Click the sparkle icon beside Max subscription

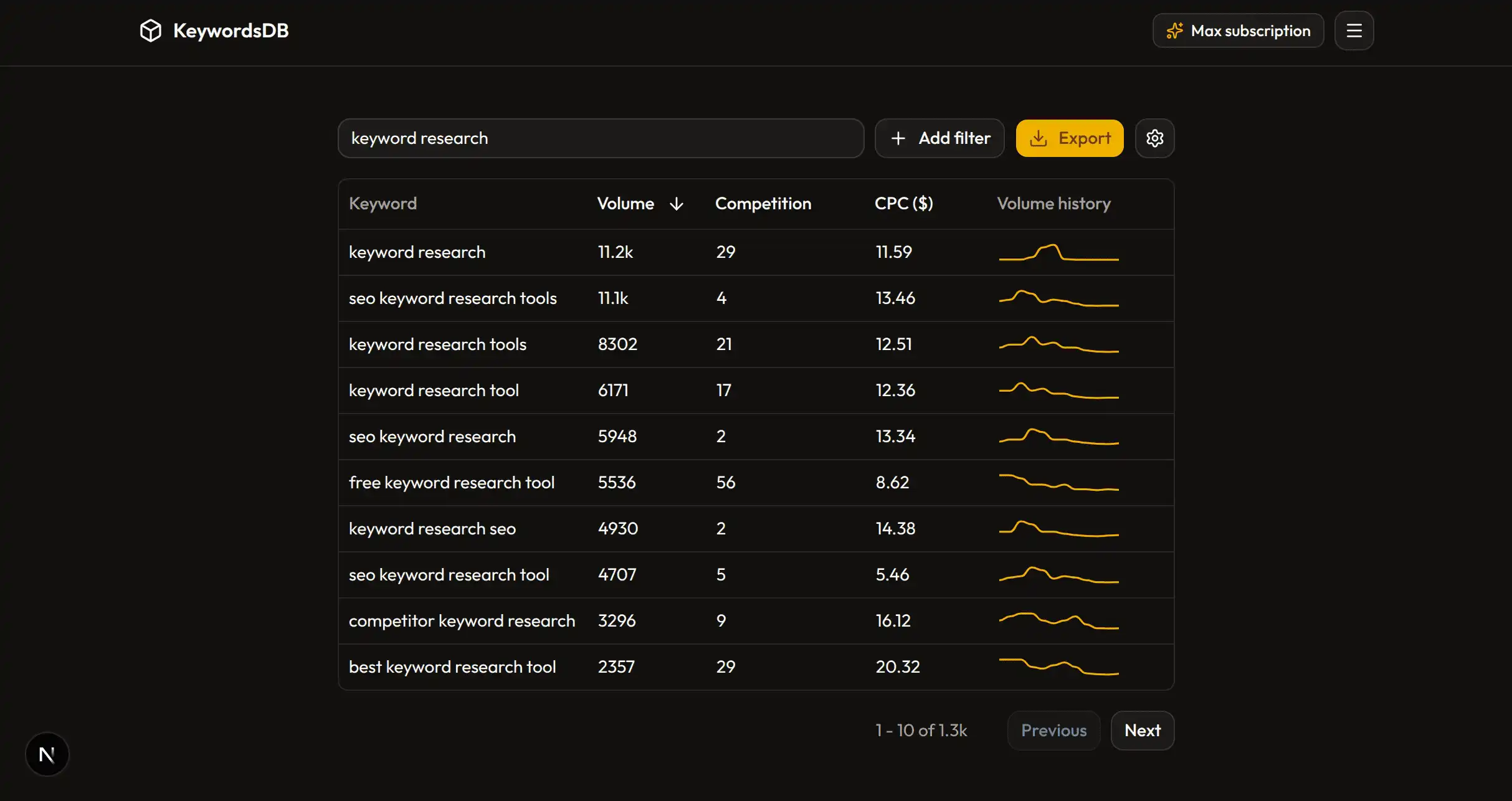(x=1175, y=30)
